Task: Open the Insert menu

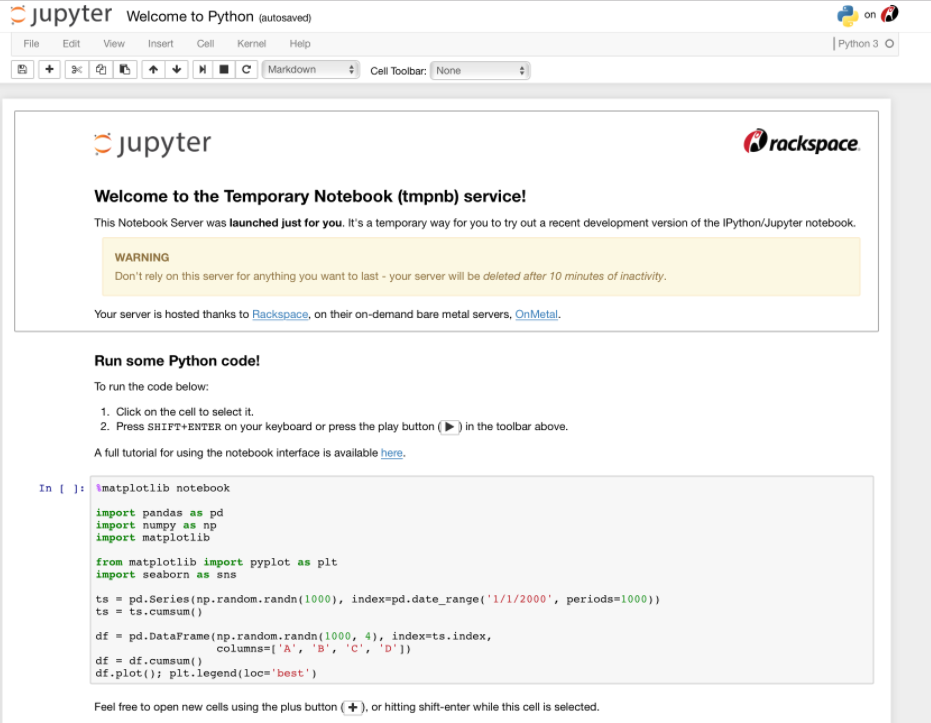Action: [160, 43]
